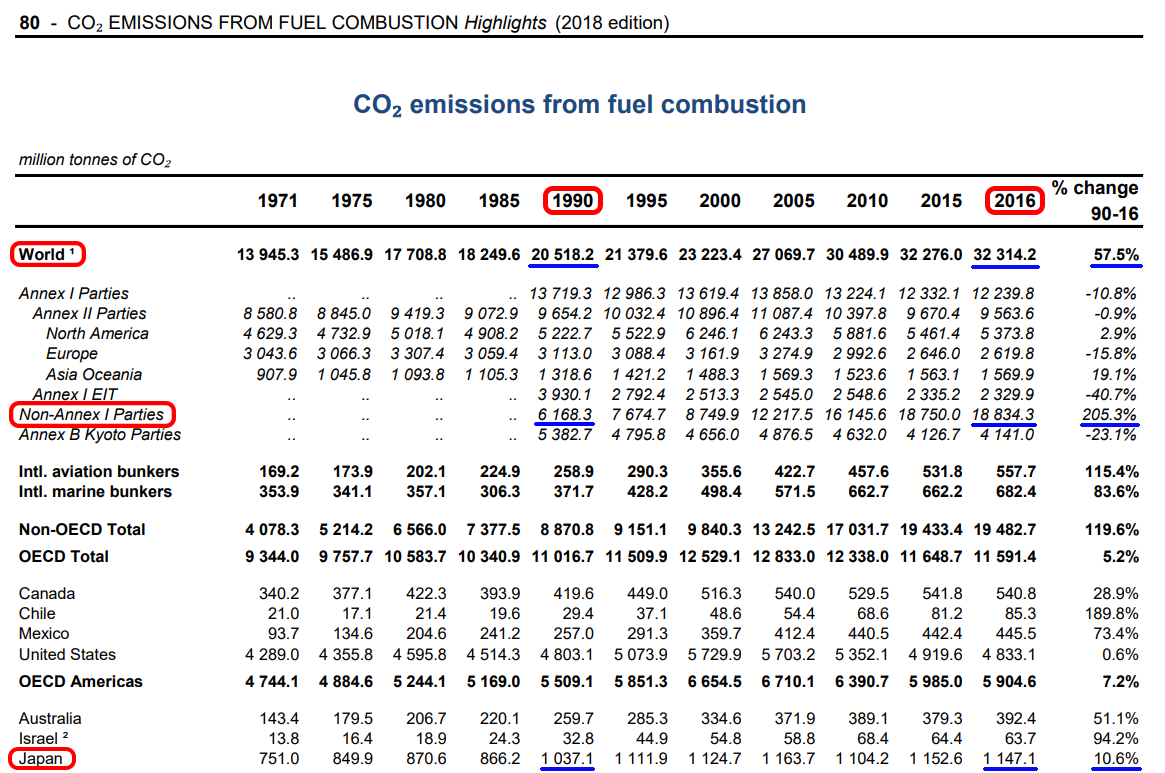The height and width of the screenshot is (773, 1165).
Task: Select the Intl. aviation bunkers row label
Action: tap(99, 471)
